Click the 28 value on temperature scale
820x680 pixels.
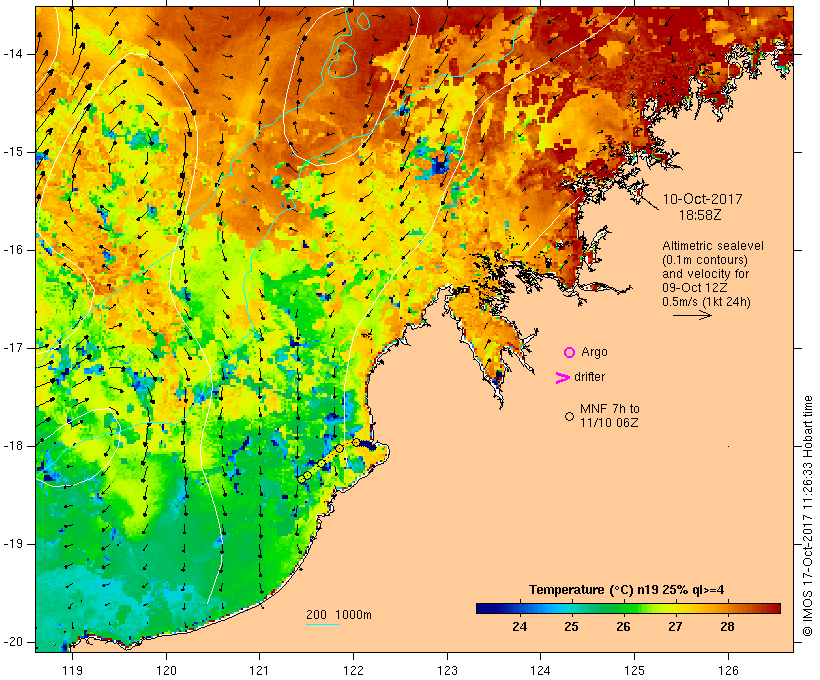727,627
